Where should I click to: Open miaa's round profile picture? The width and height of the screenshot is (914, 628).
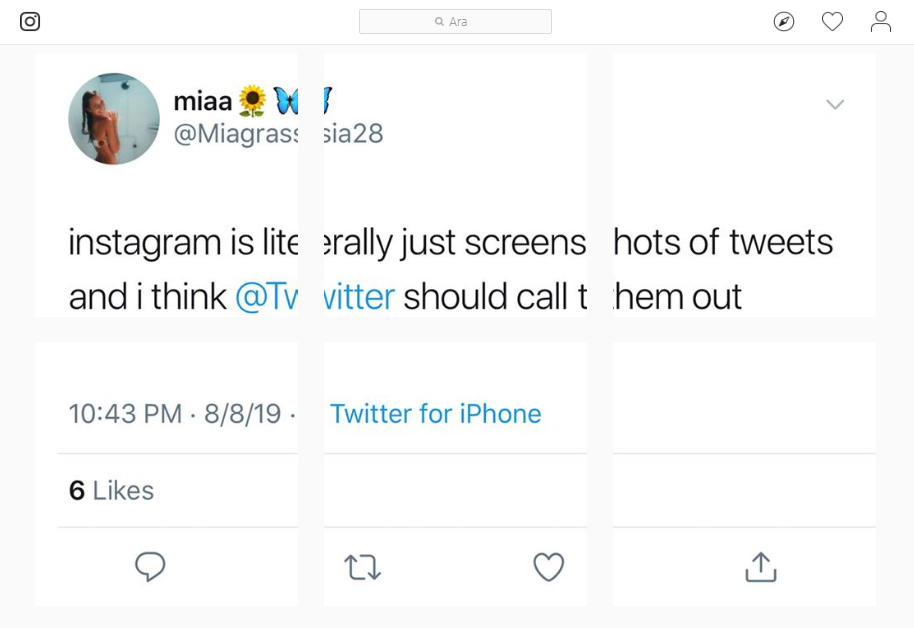[x=114, y=118]
